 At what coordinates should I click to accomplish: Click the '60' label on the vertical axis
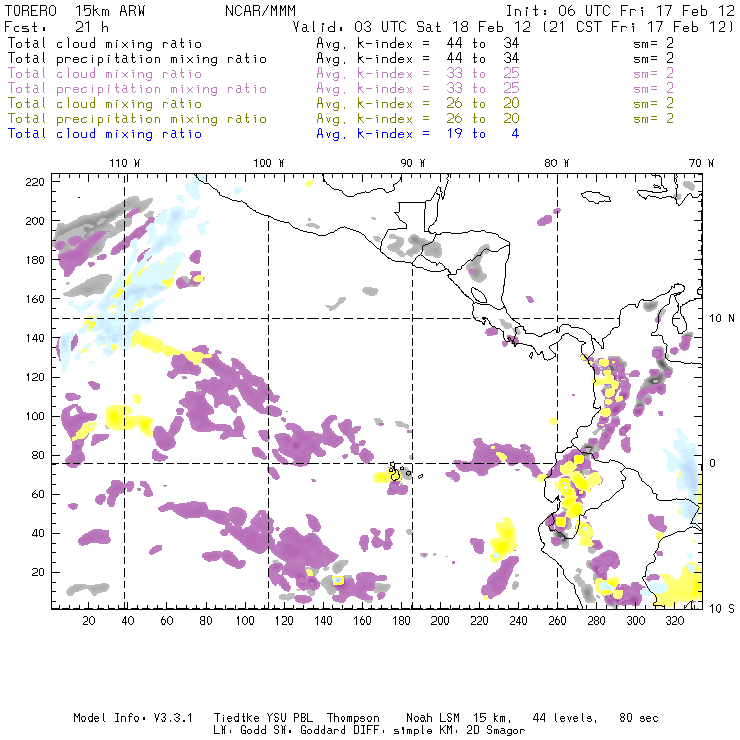point(38,495)
